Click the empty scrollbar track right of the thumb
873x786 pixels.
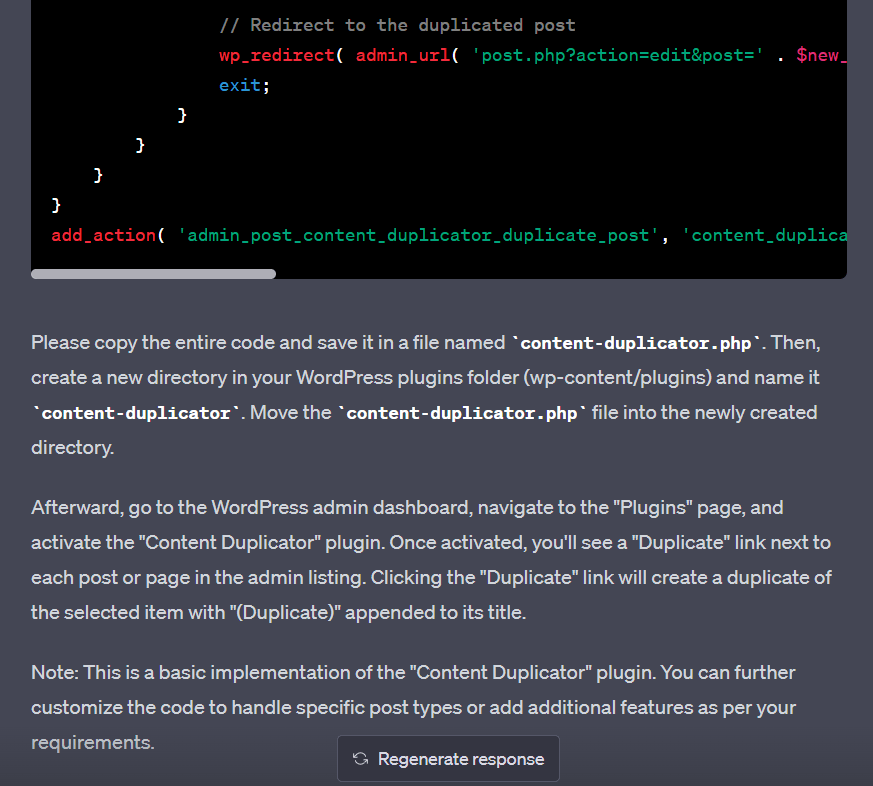tap(560, 273)
